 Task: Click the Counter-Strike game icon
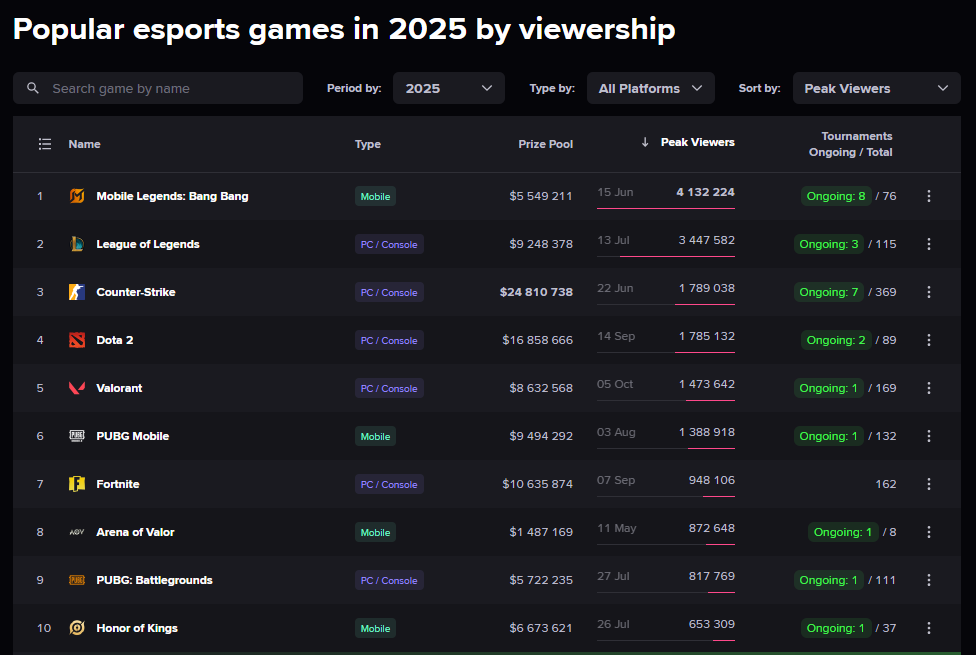[77, 292]
